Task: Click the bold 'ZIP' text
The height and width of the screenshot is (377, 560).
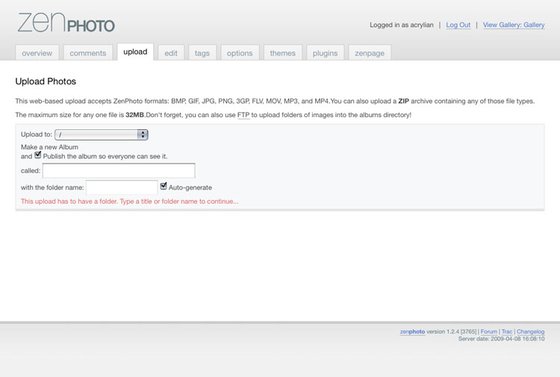Action: click(x=404, y=101)
